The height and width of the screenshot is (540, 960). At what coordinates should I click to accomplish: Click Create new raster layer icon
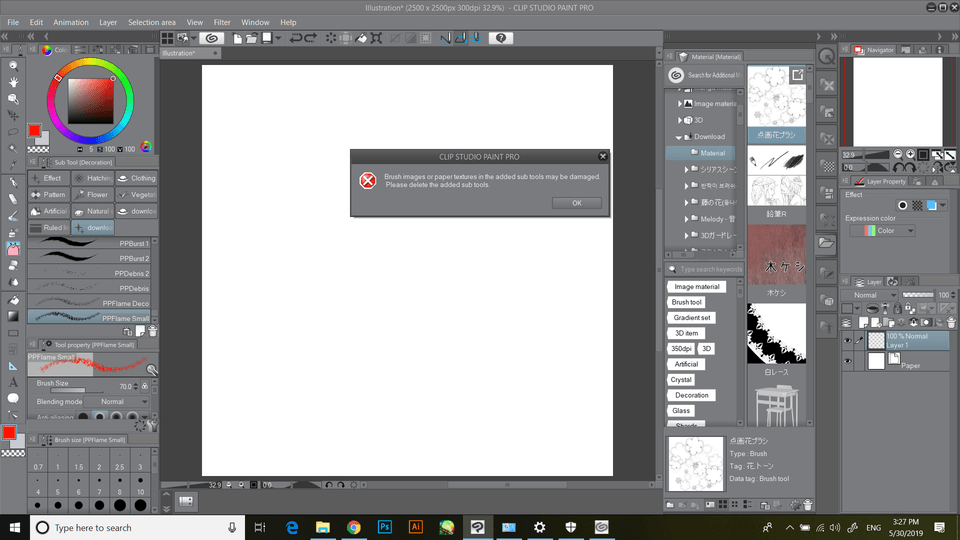864,322
